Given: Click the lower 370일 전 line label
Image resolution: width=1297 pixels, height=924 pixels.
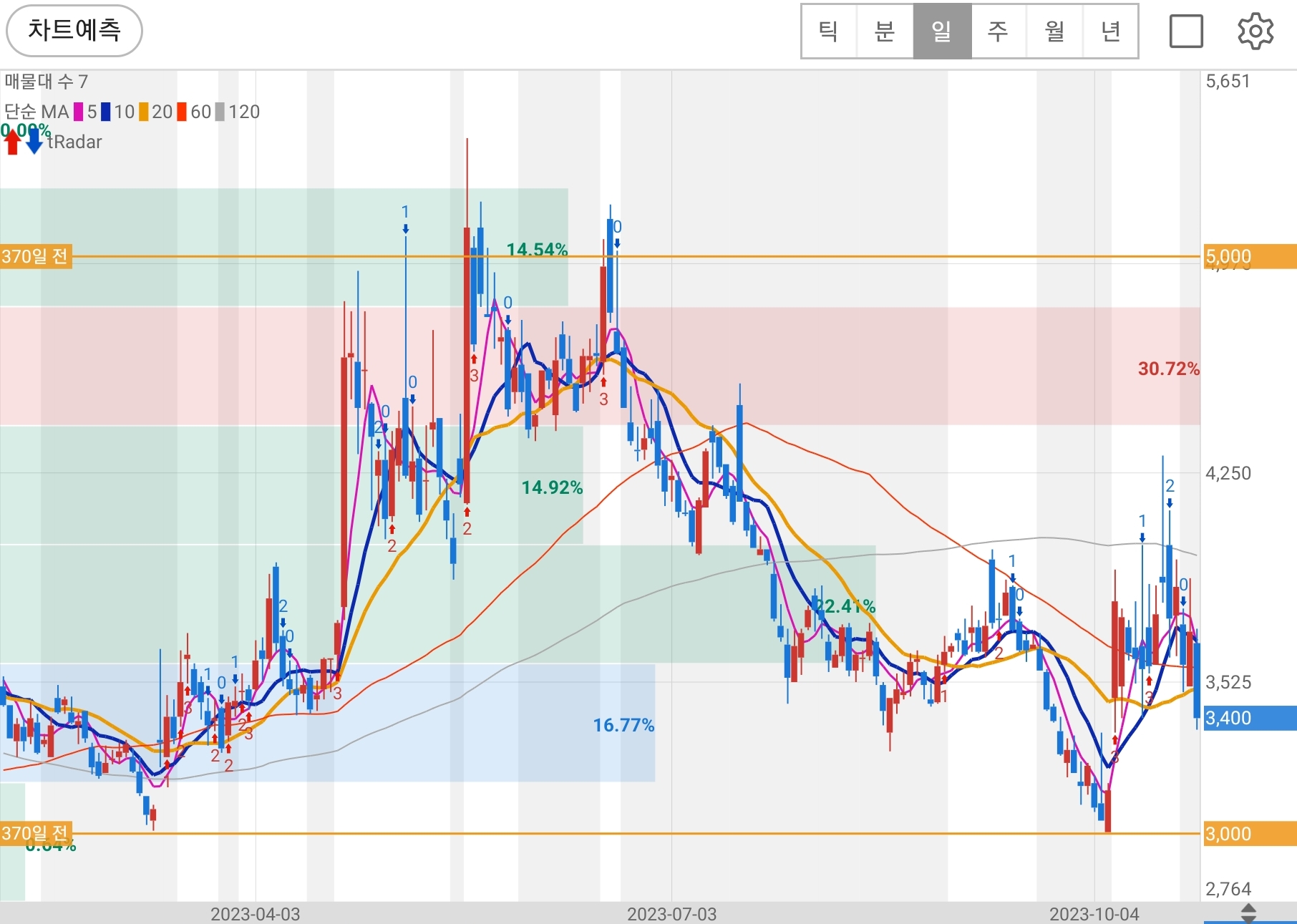Looking at the screenshot, I should click(x=35, y=833).
